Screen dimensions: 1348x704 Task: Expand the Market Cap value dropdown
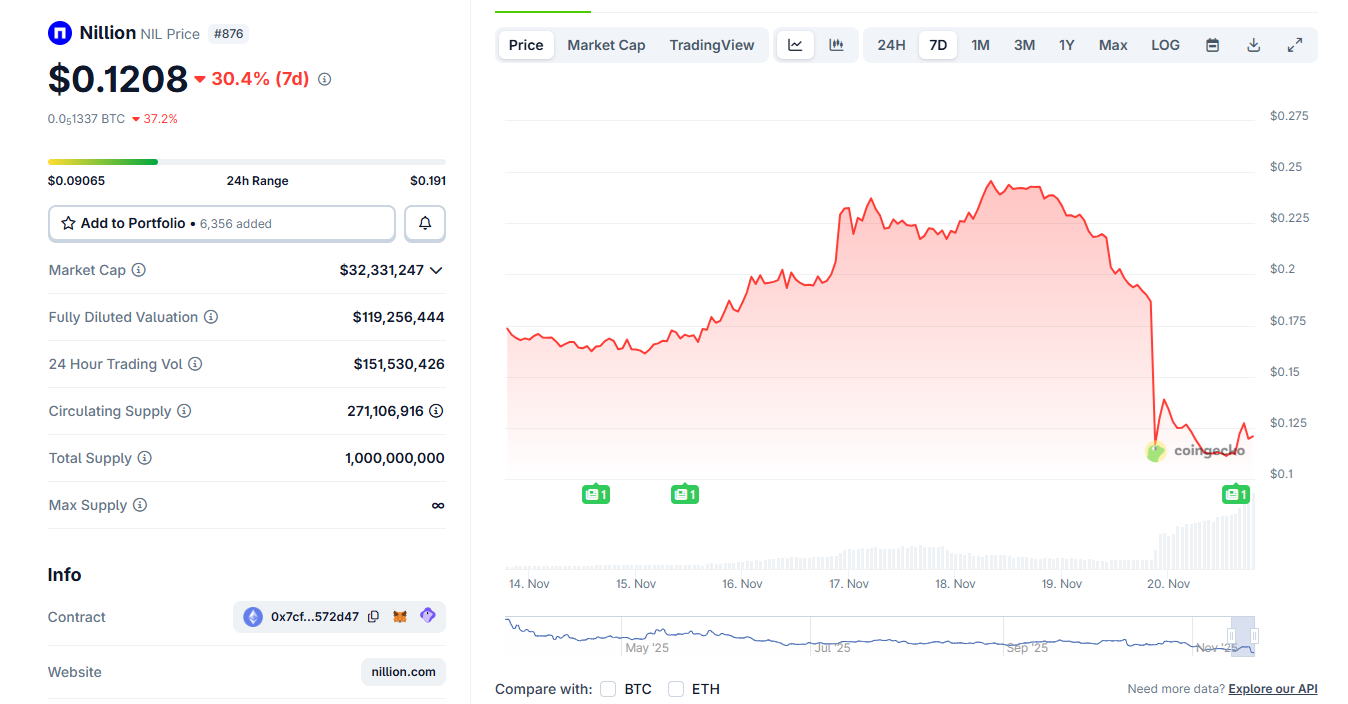coord(436,269)
